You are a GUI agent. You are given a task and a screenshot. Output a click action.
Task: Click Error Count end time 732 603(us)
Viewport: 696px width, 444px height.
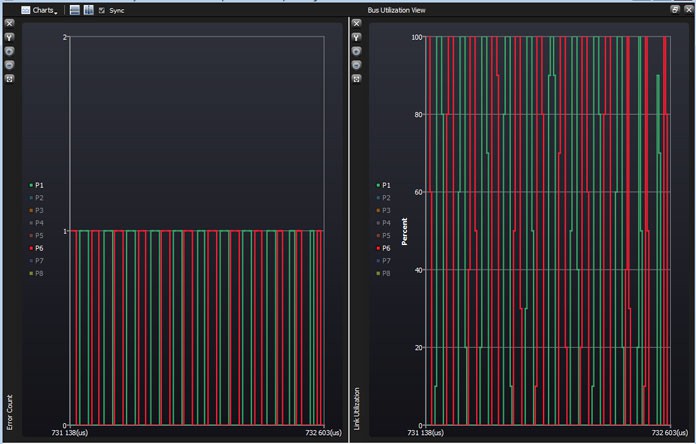pos(323,432)
